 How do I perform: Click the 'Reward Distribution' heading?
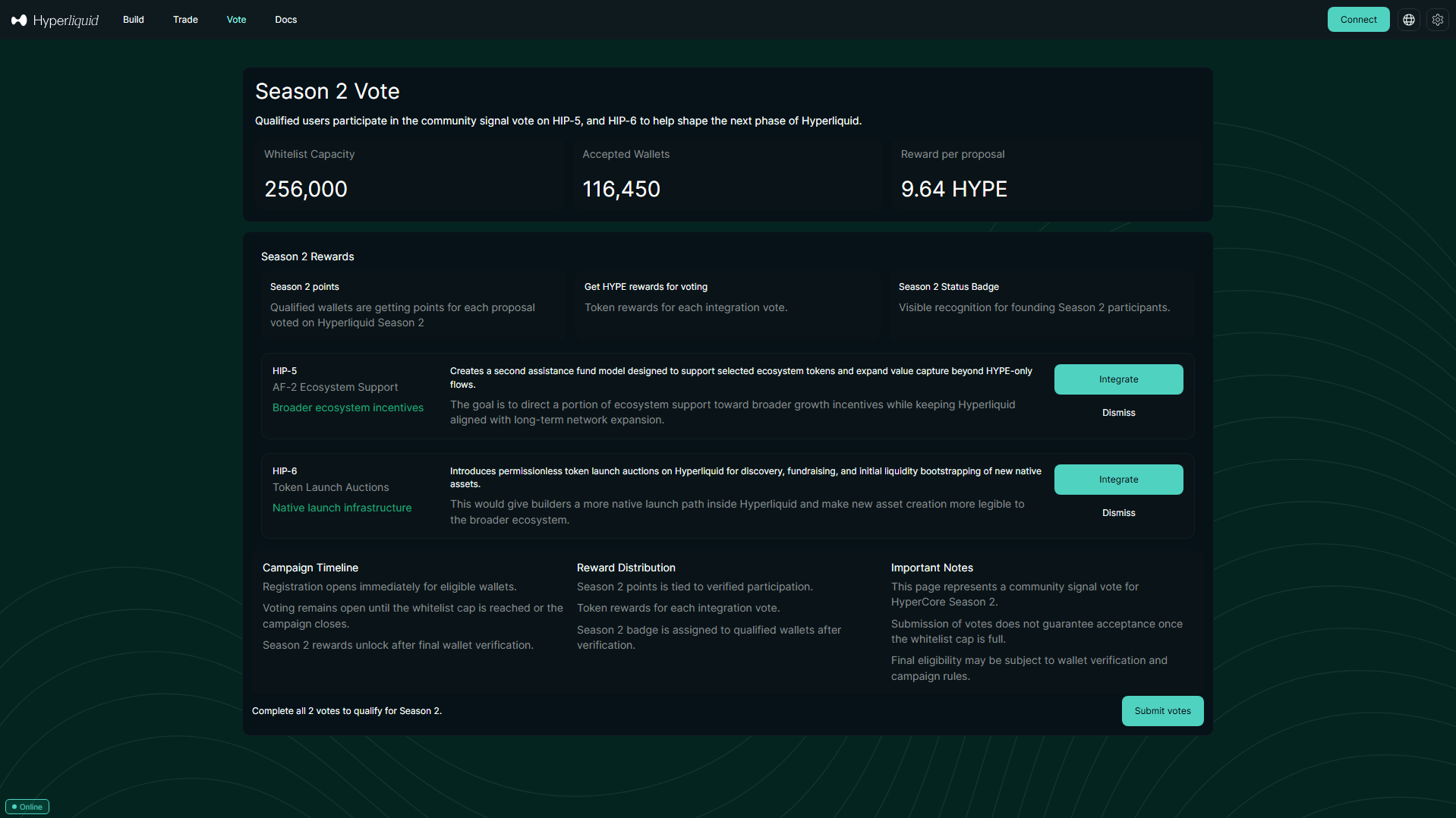626,568
